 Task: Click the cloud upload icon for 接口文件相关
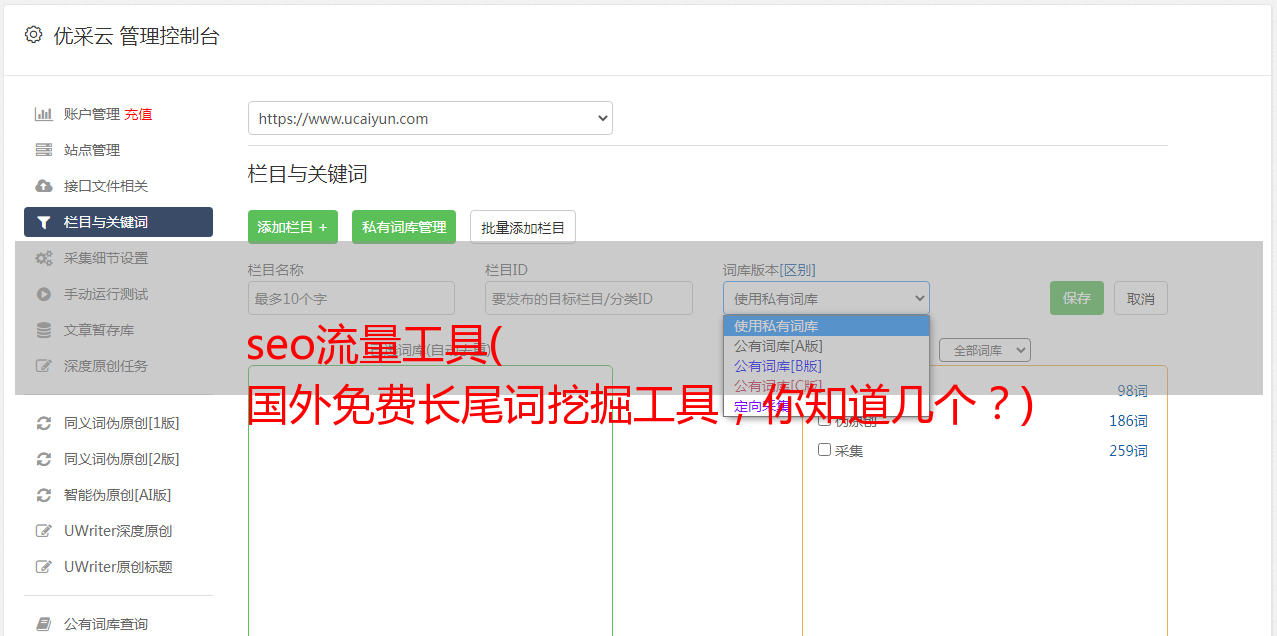point(43,186)
